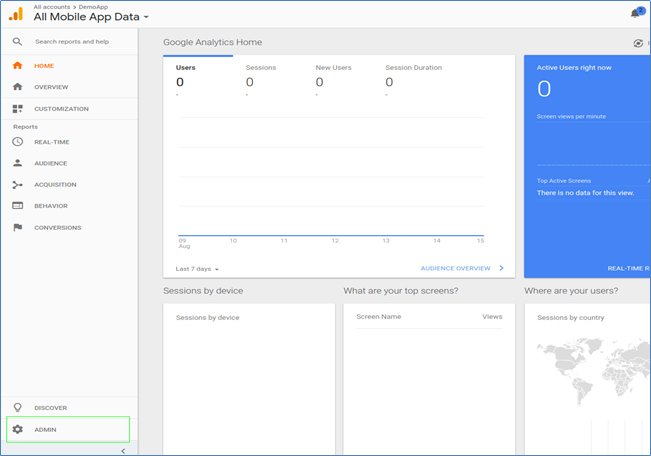
Task: Expand the BEHAVIOR reports section
Action: [x=69, y=206]
